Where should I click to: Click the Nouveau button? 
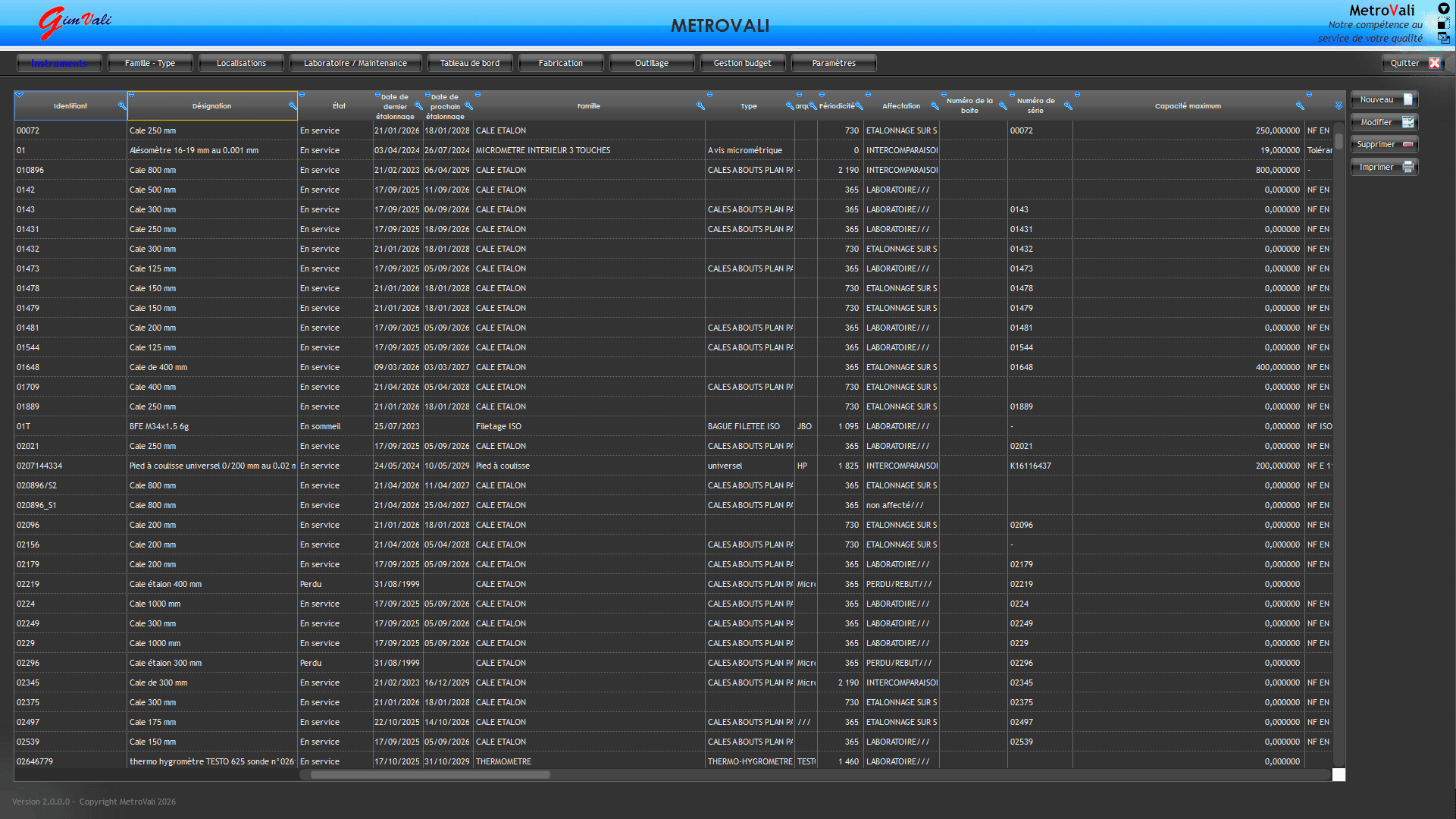tap(1385, 99)
